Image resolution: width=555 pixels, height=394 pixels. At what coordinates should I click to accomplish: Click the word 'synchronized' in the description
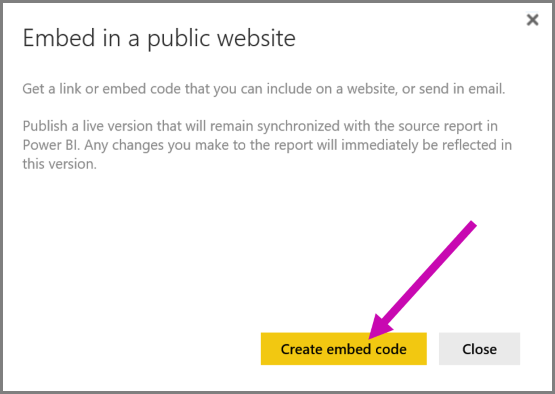(298, 126)
